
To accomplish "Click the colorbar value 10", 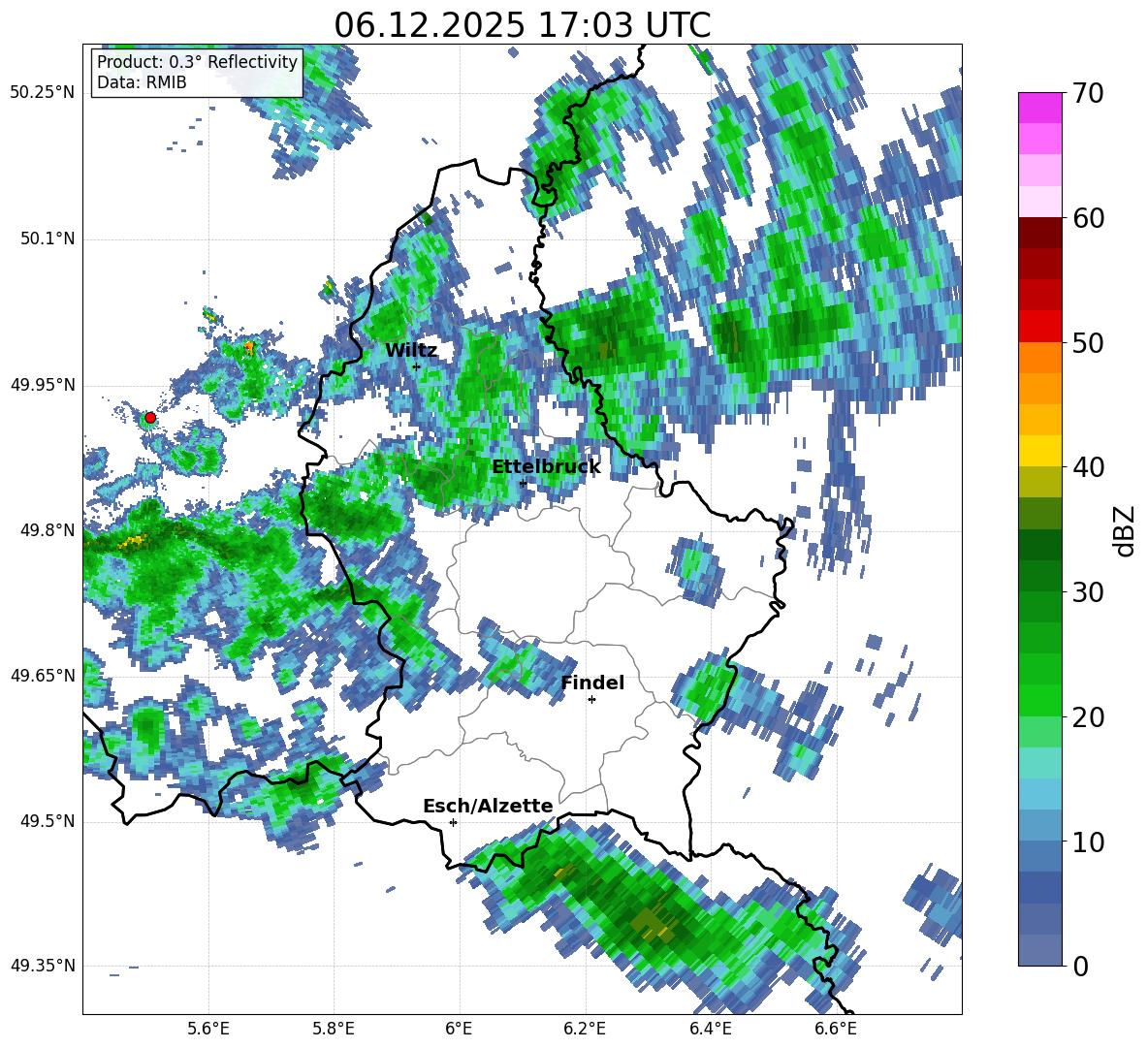I will [x=1088, y=842].
